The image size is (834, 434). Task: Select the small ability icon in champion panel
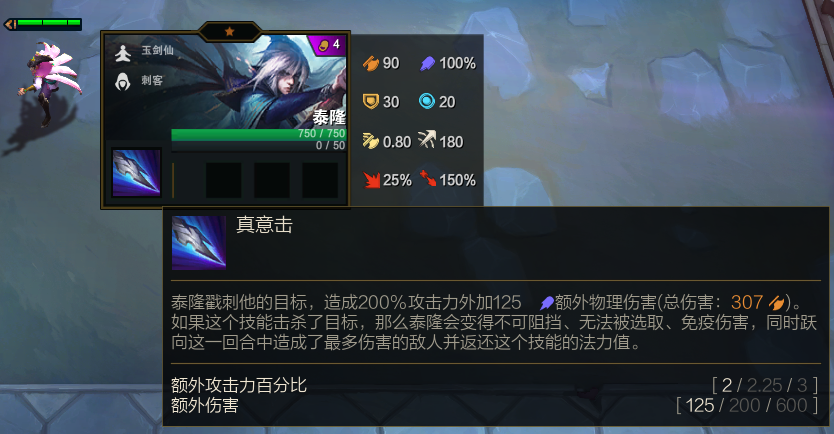point(136,173)
